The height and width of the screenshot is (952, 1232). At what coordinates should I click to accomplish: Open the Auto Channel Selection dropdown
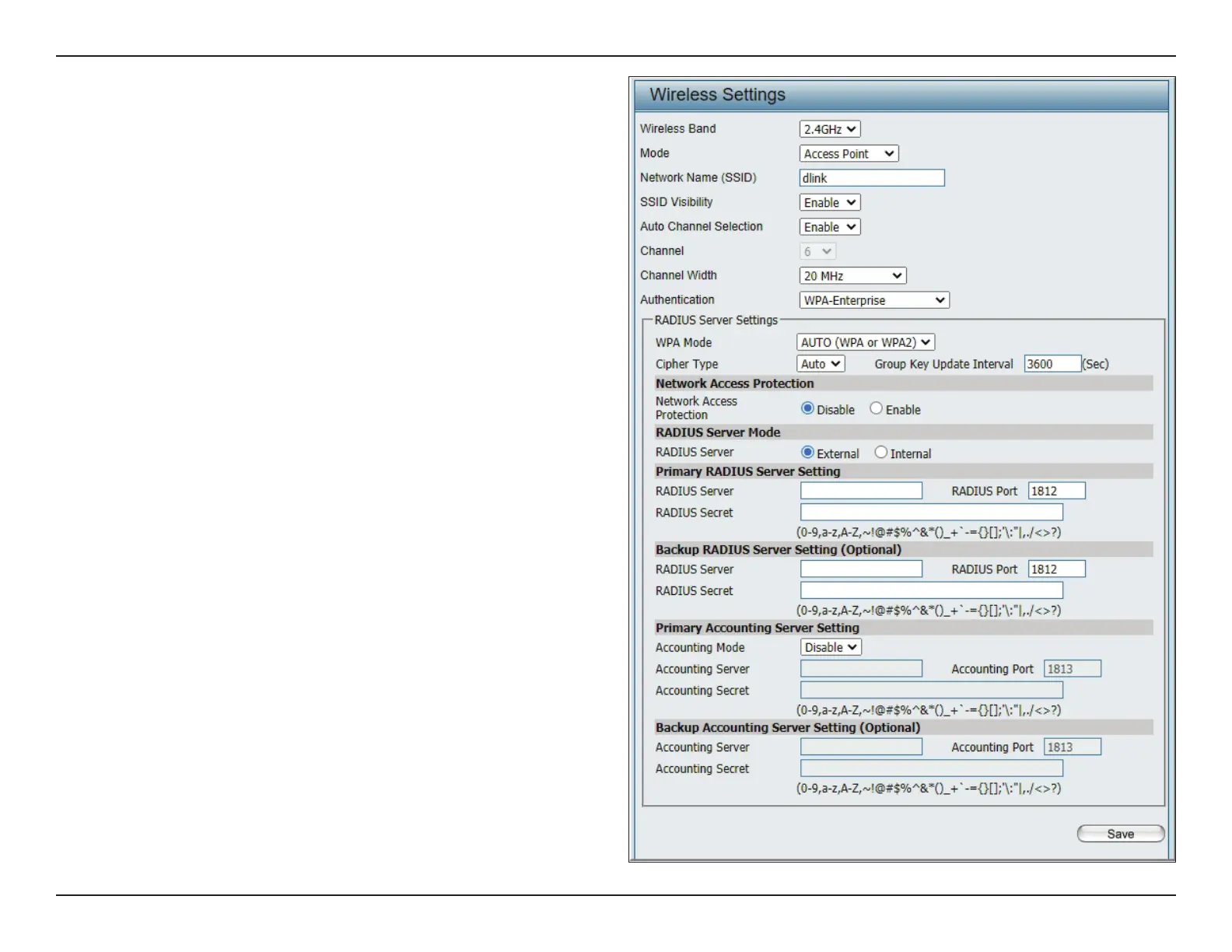coord(829,227)
